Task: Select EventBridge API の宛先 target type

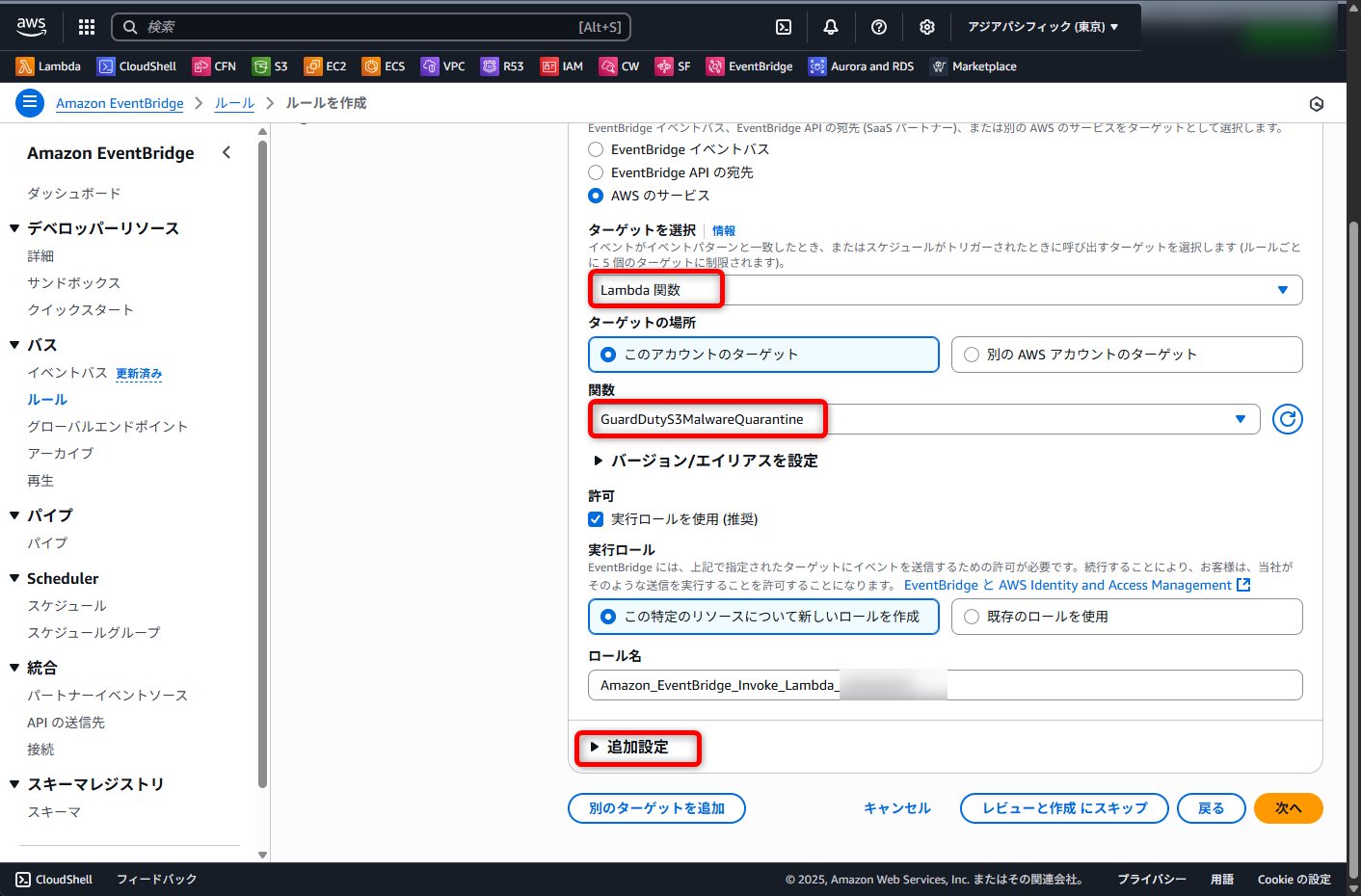Action: click(x=596, y=172)
